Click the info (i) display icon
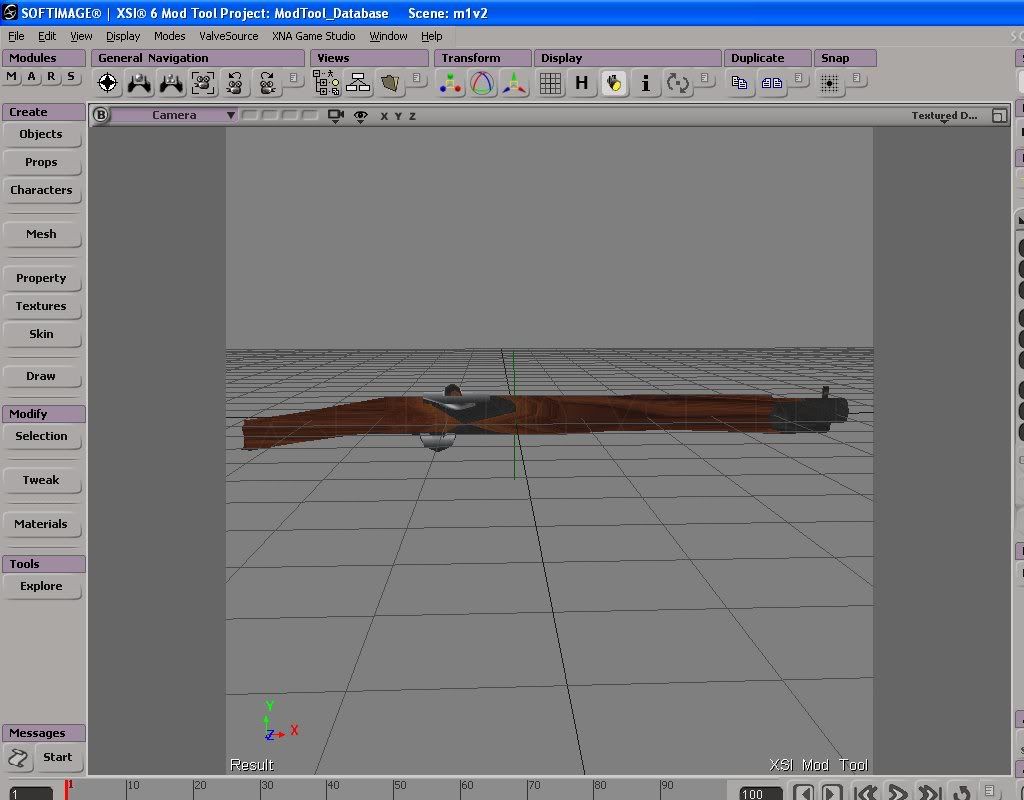Image resolution: width=1024 pixels, height=800 pixels. point(645,83)
